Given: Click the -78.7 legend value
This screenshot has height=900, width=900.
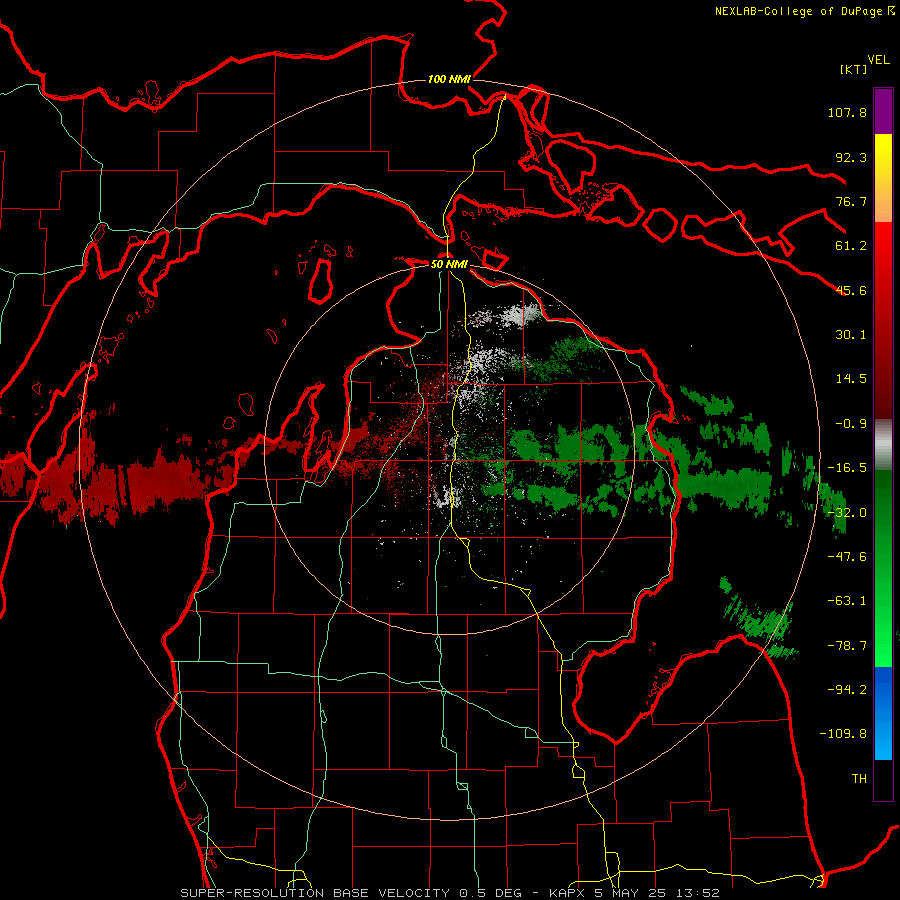Looking at the screenshot, I should (x=847, y=646).
